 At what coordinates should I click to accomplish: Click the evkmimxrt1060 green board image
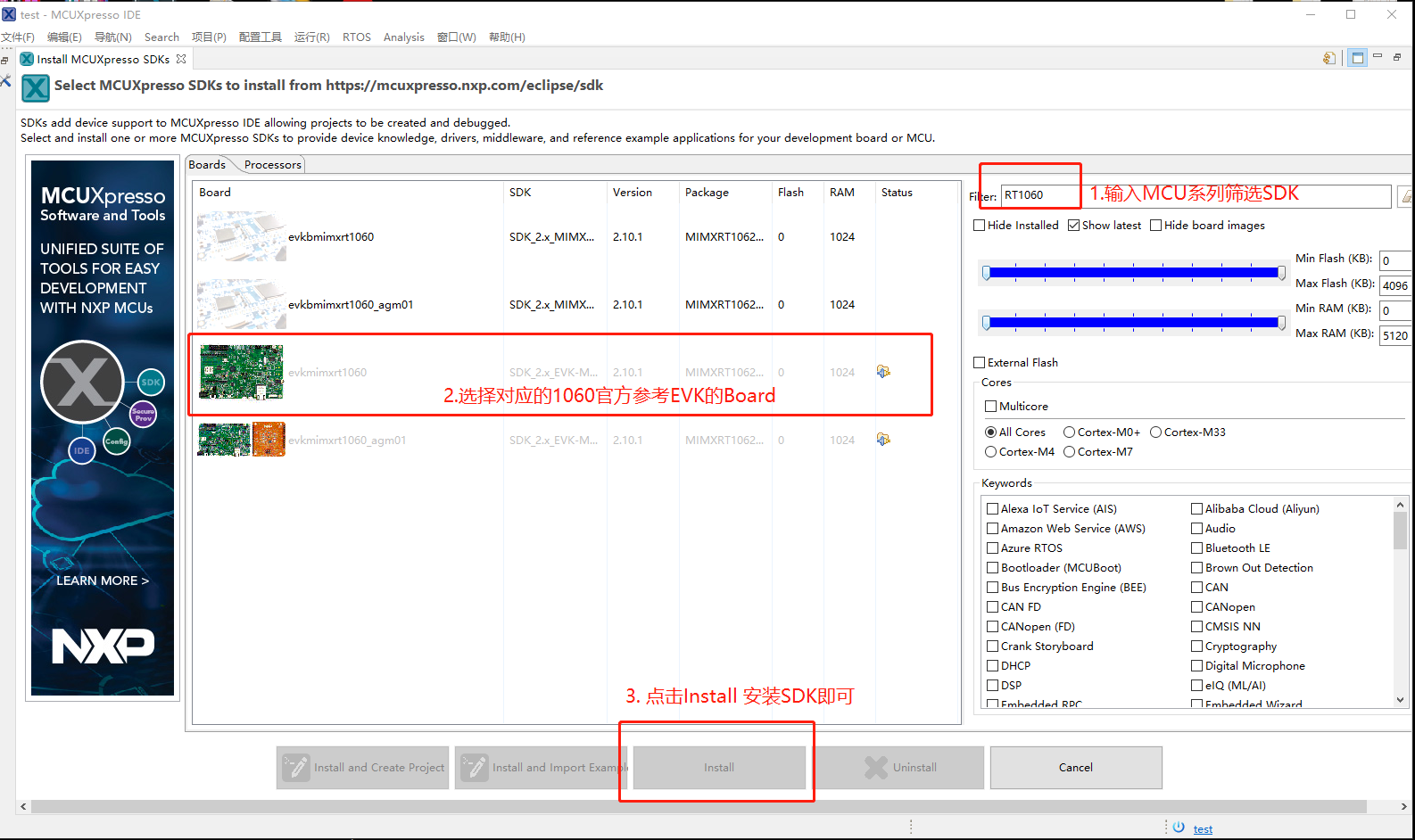coord(241,372)
